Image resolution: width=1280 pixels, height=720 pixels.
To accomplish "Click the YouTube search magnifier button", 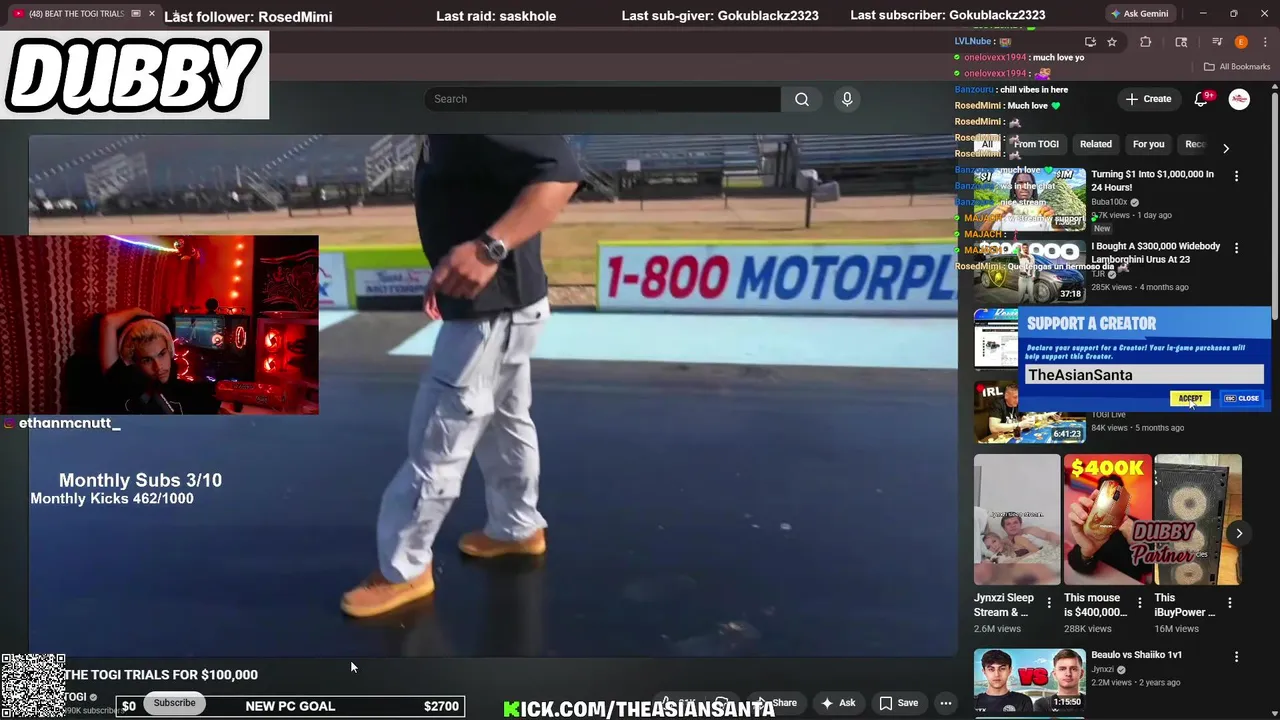I will coord(801,99).
